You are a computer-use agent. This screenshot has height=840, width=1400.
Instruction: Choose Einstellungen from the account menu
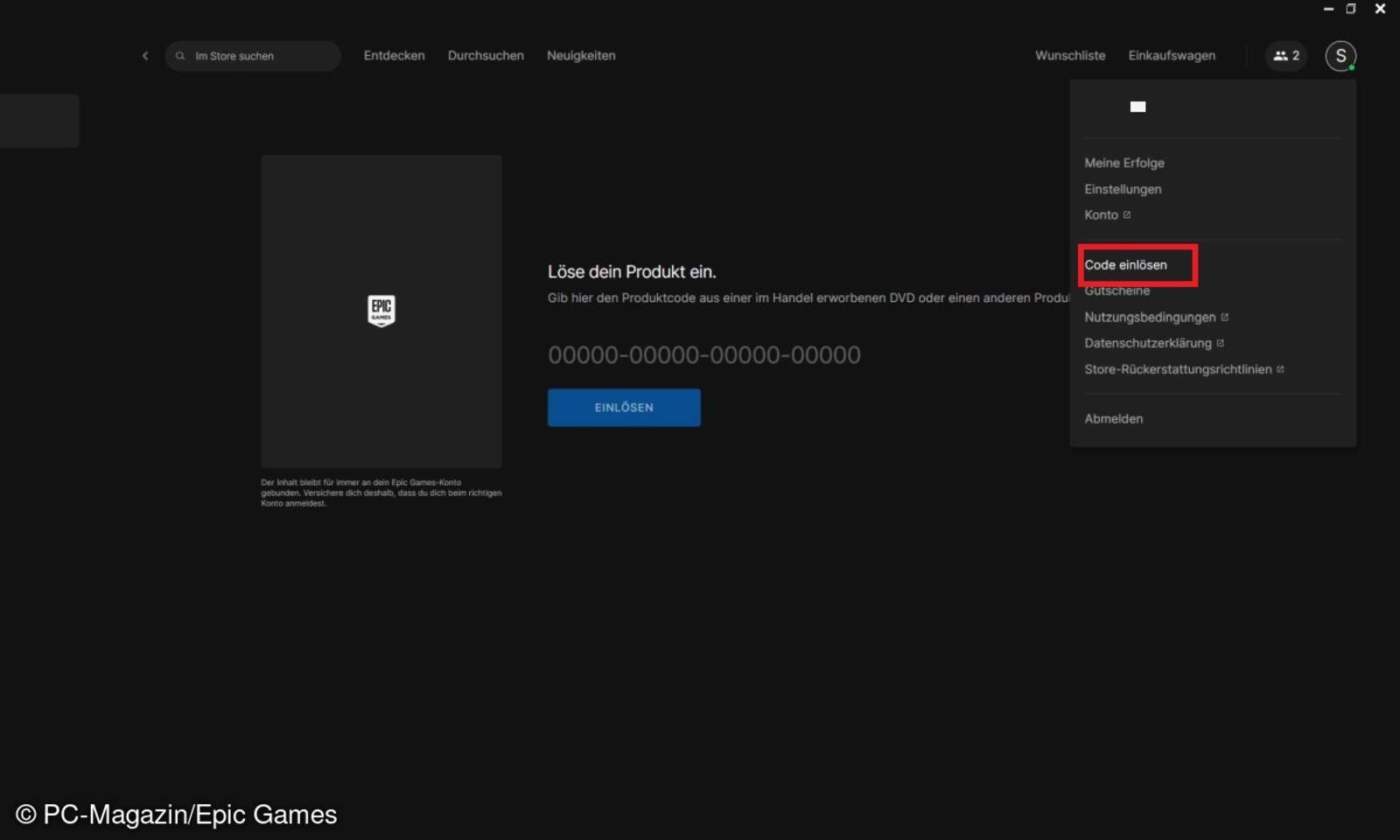pos(1123,189)
